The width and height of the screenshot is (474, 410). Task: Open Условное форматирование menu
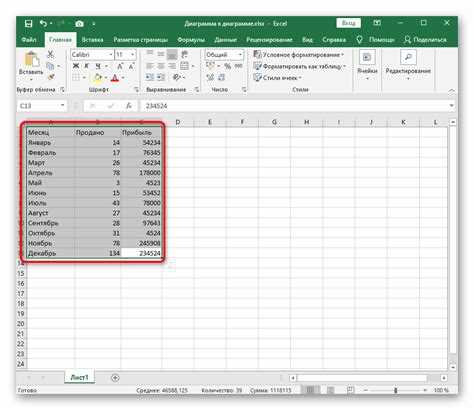coord(298,54)
